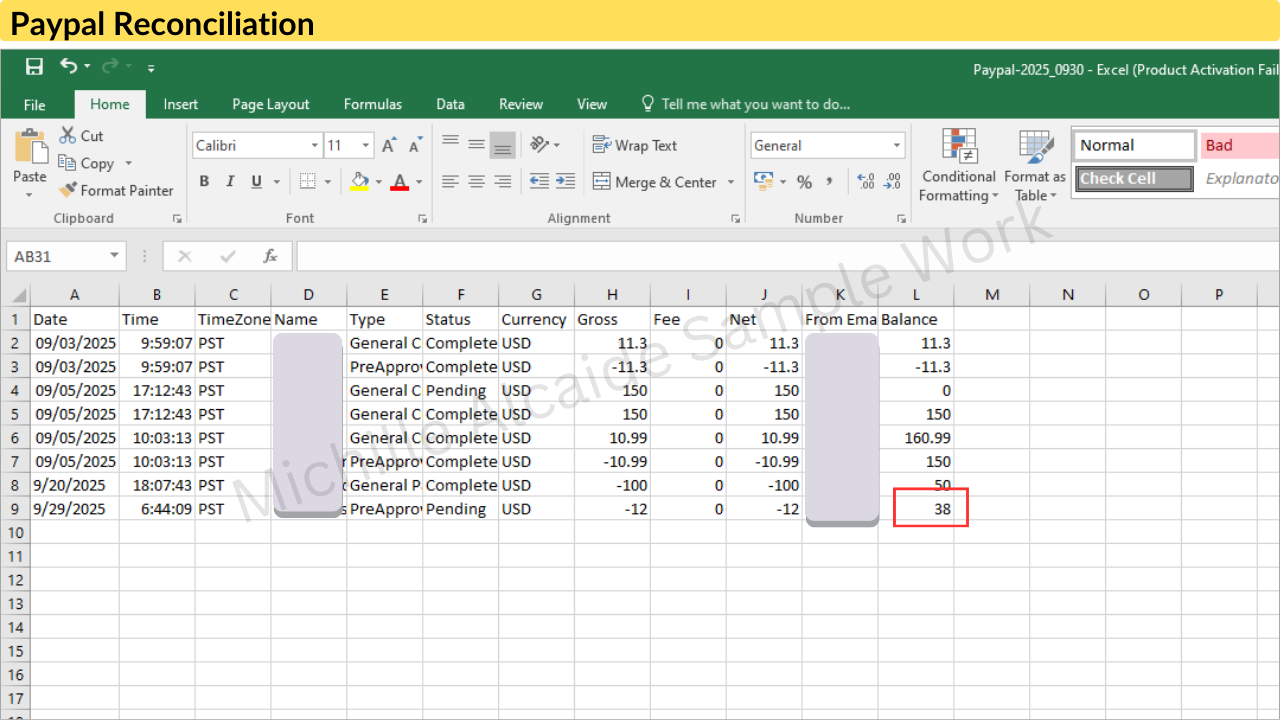Go to the Formulas tab
This screenshot has width=1280, height=720.
373,104
